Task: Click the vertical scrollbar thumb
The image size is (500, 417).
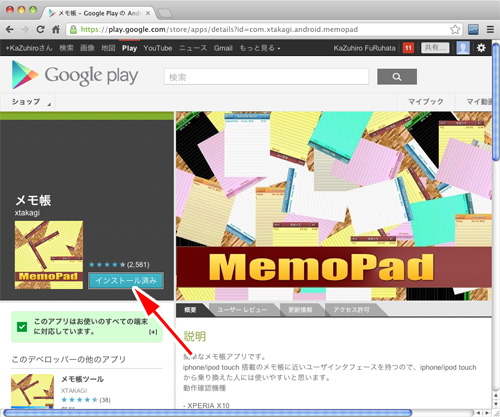Action: (496, 103)
